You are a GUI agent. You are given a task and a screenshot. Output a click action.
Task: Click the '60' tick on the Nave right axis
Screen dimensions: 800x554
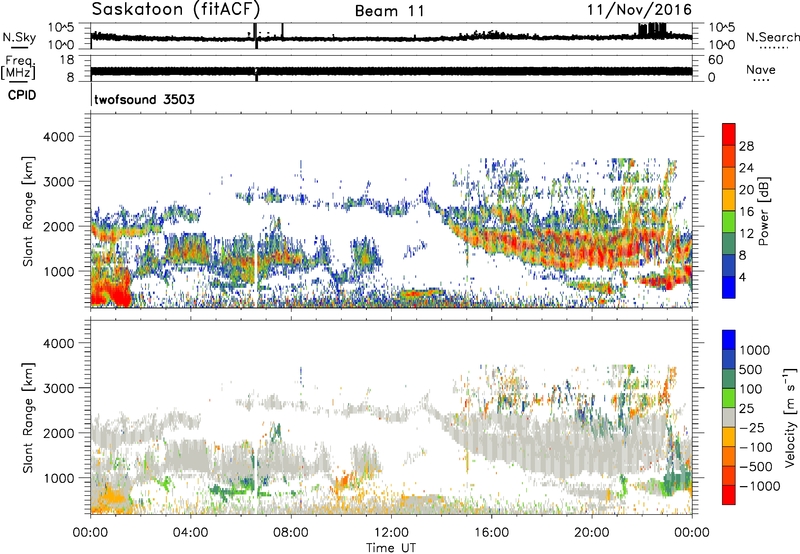715,60
